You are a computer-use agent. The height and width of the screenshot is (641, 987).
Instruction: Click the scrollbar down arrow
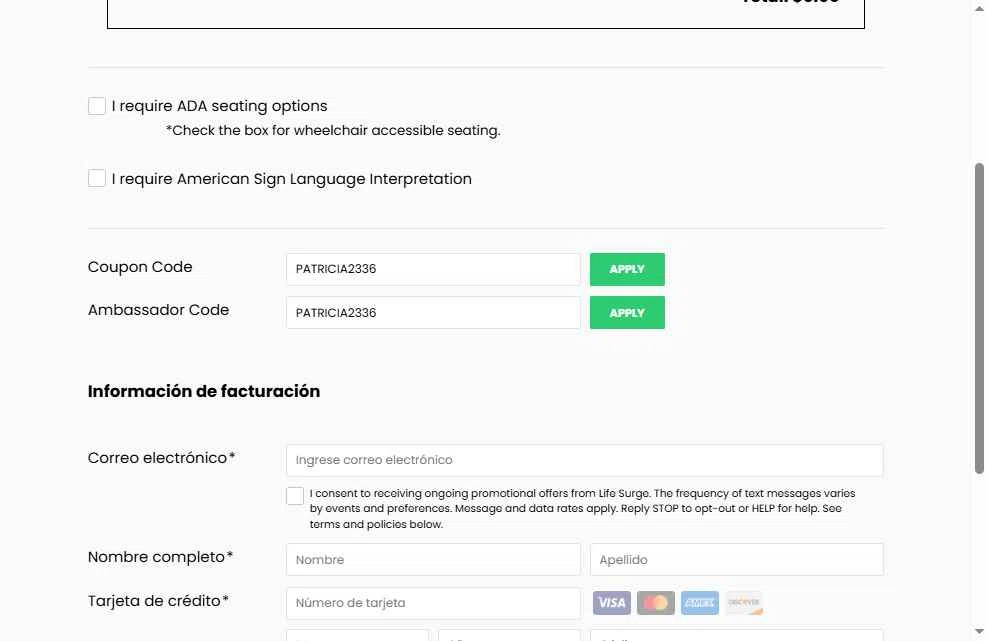(x=979, y=632)
